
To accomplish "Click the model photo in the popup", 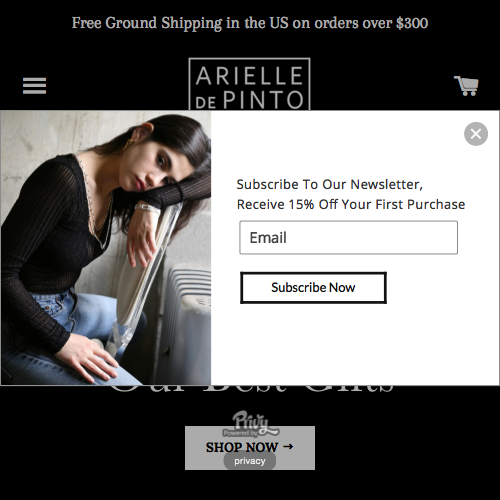I will click(x=106, y=248).
